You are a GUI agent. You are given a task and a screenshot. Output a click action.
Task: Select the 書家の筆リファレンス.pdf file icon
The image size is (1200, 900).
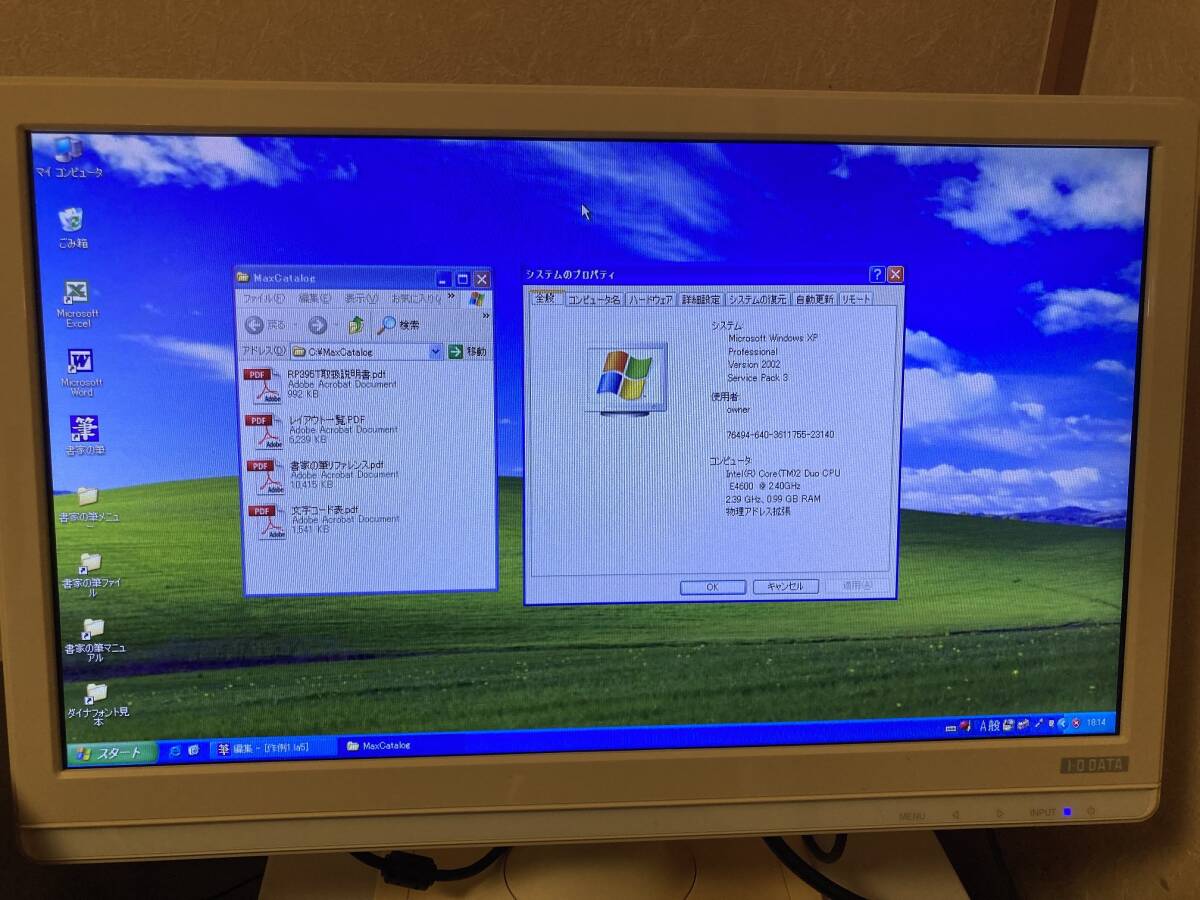[266, 476]
